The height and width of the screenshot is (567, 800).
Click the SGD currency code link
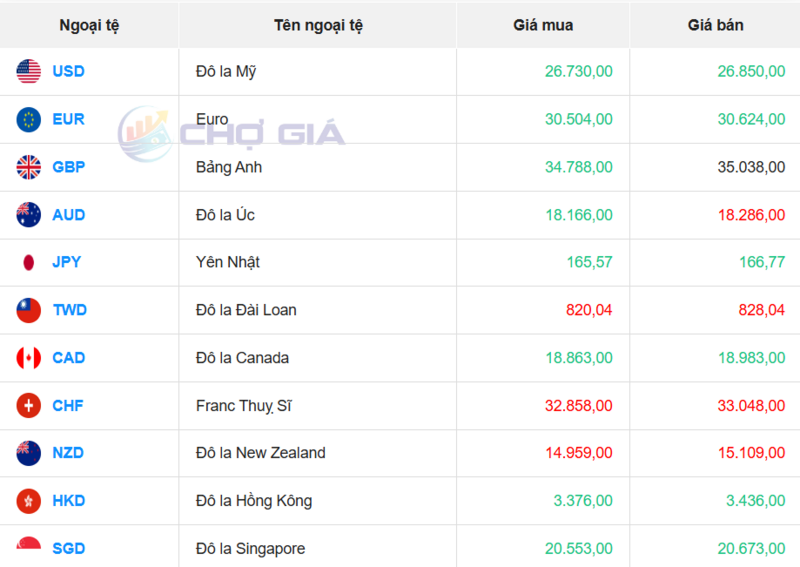pyautogui.click(x=68, y=548)
